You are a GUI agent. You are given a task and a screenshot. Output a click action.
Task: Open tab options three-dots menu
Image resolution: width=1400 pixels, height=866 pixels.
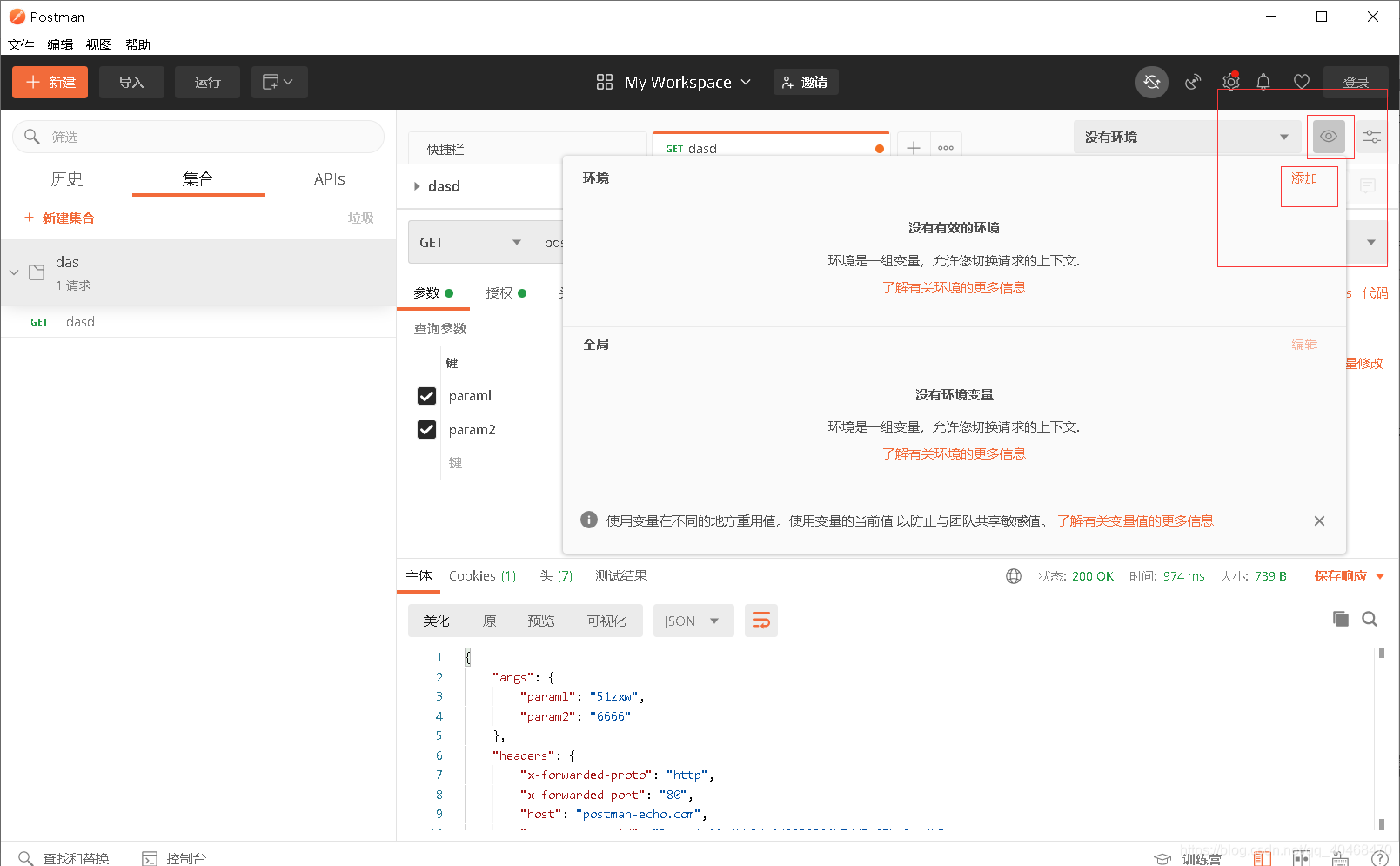pos(946,148)
